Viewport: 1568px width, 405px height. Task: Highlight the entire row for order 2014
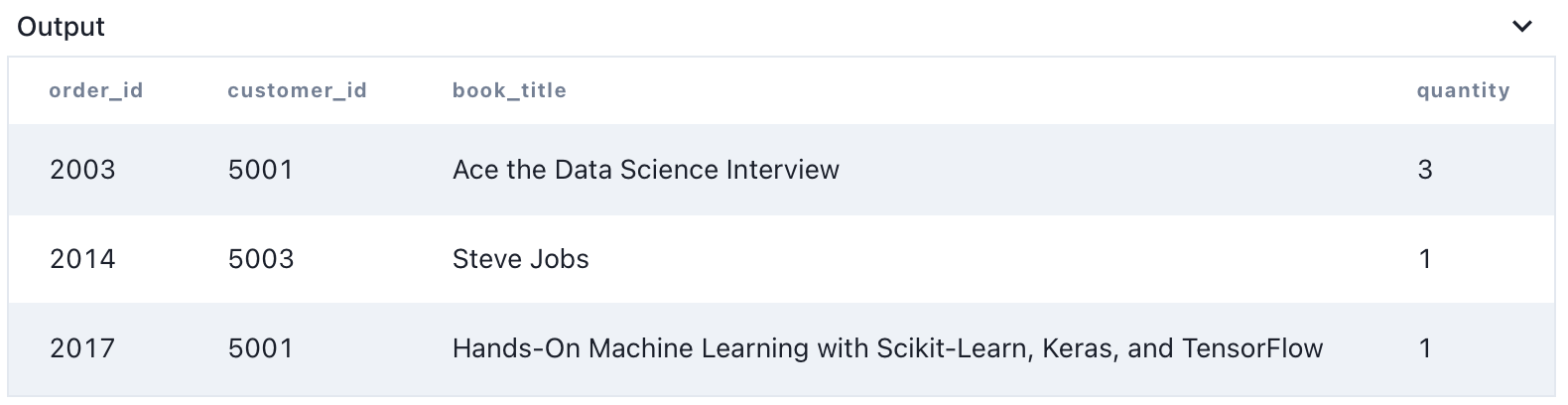[992, 259]
